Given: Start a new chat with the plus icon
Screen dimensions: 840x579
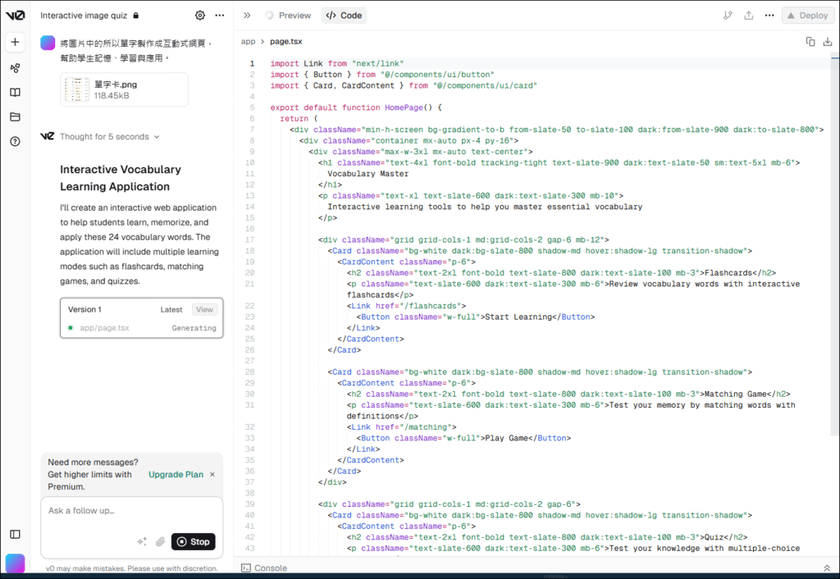Looking at the screenshot, I should (15, 42).
